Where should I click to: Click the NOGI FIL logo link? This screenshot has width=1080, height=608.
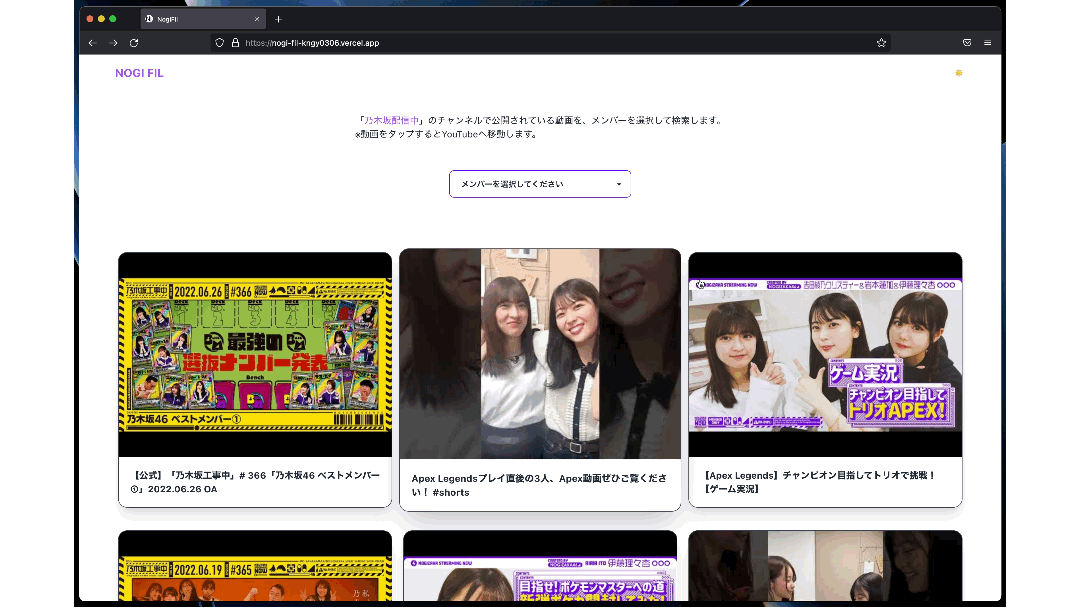pyautogui.click(x=139, y=73)
